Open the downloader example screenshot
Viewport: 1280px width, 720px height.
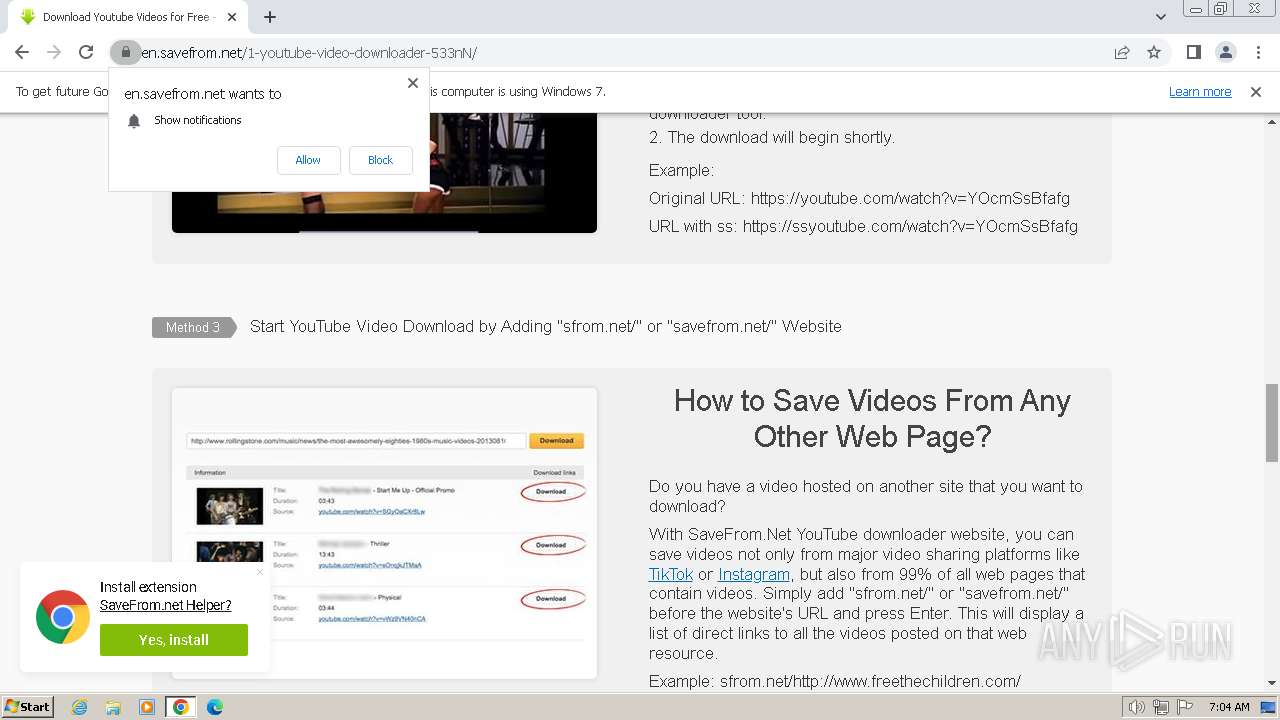tap(385, 533)
